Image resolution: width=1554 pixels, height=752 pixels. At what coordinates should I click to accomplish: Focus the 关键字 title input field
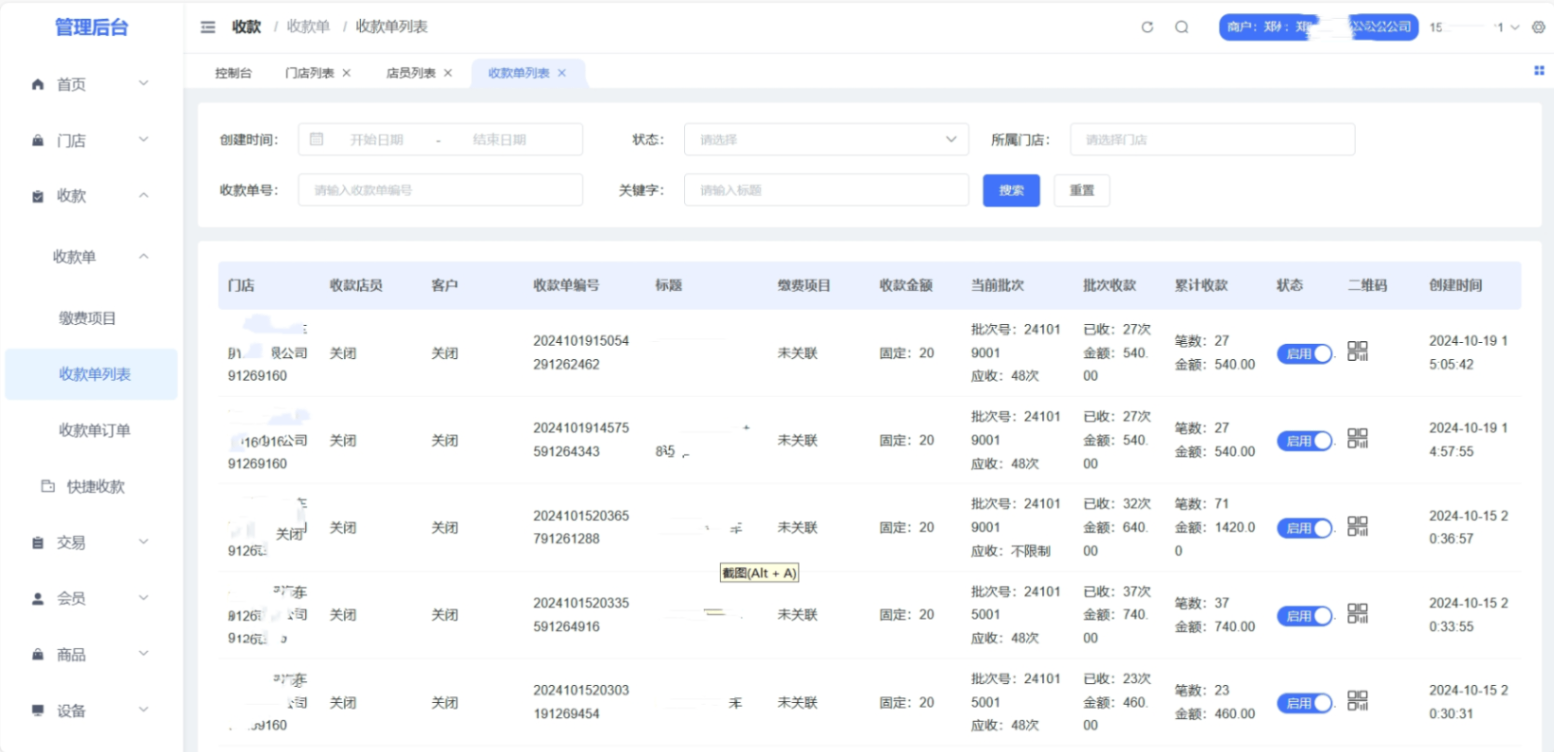[826, 190]
